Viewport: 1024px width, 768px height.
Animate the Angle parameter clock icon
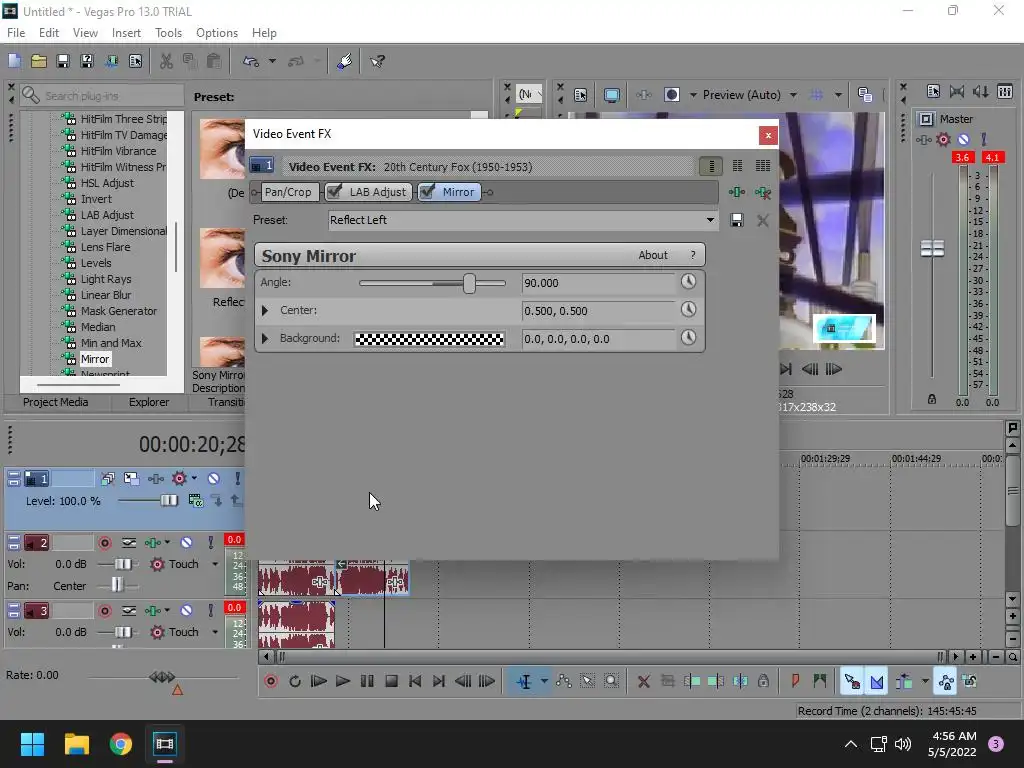(688, 281)
